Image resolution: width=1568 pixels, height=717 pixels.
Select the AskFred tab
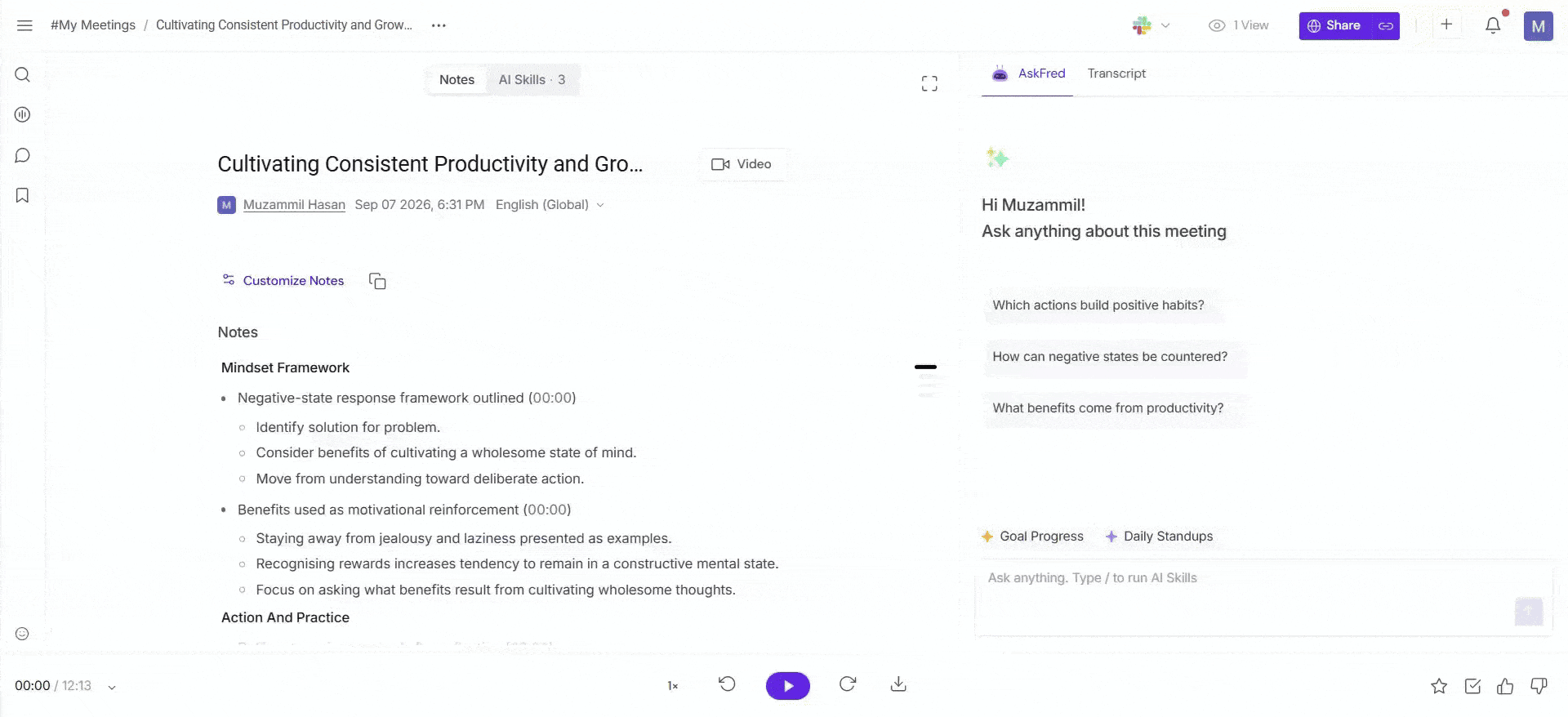(x=1028, y=73)
